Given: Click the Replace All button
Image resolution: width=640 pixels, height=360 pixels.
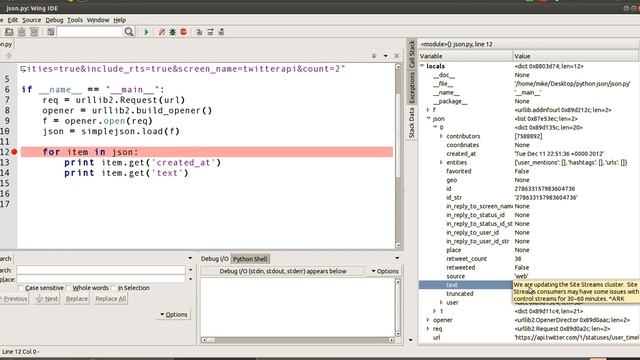Looking at the screenshot, I should tap(110, 299).
